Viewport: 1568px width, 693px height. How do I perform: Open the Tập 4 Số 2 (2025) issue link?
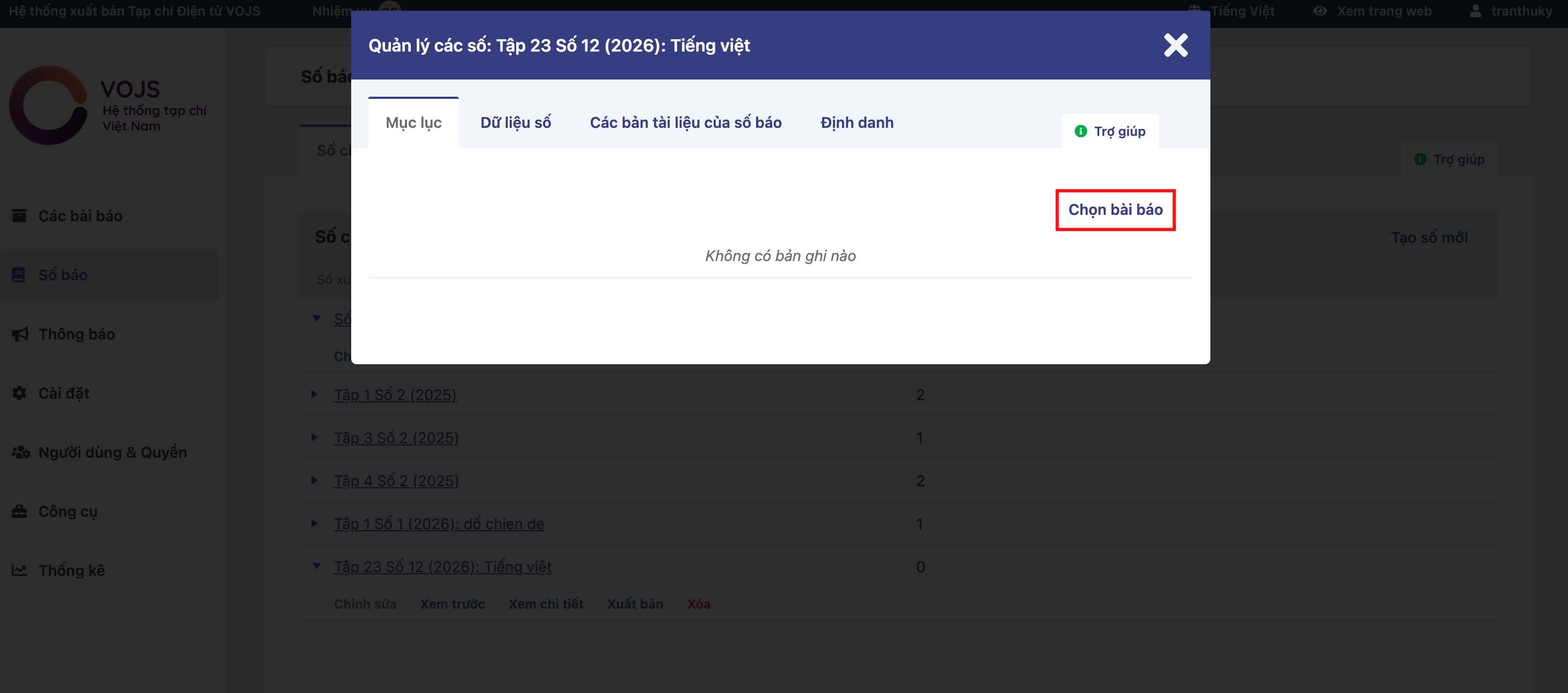point(396,480)
